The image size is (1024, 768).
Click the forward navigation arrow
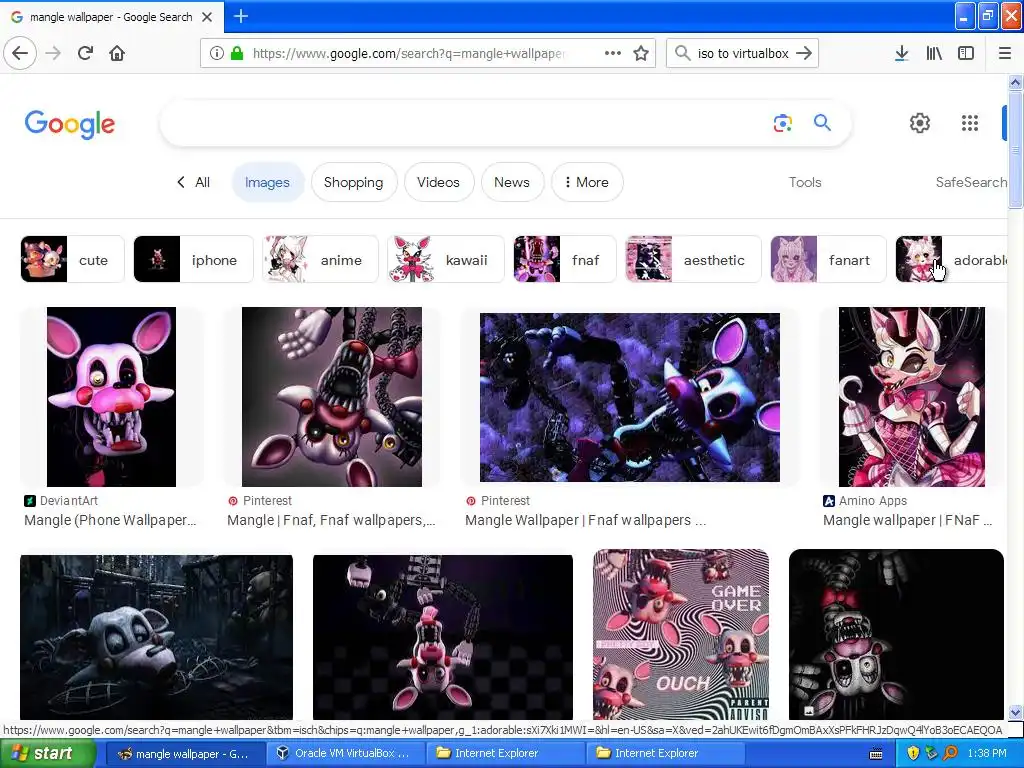(54, 53)
